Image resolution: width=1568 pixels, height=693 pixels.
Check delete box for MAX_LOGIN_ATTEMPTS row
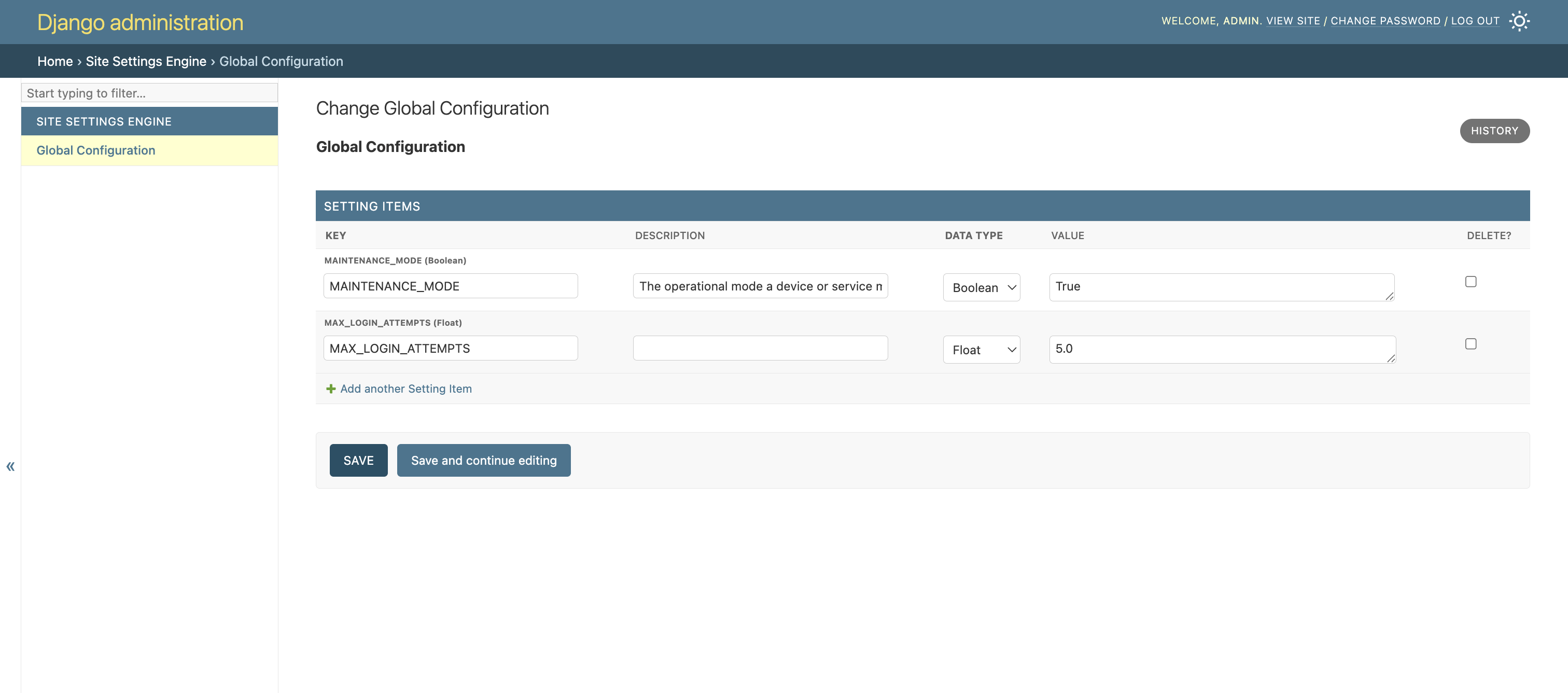[x=1471, y=344]
